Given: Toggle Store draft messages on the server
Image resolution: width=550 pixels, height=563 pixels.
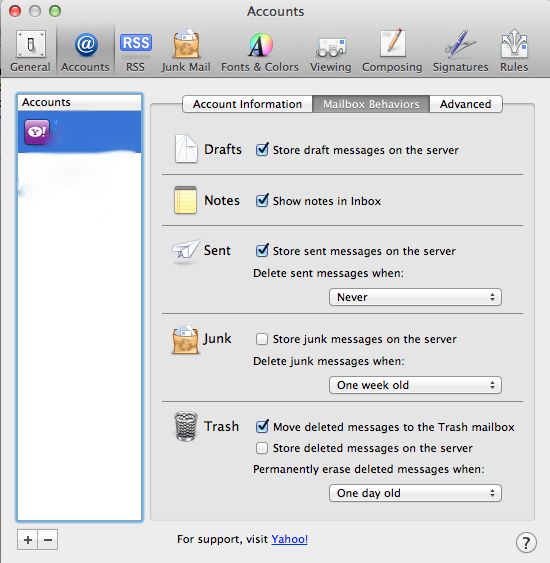Looking at the screenshot, I should (262, 149).
